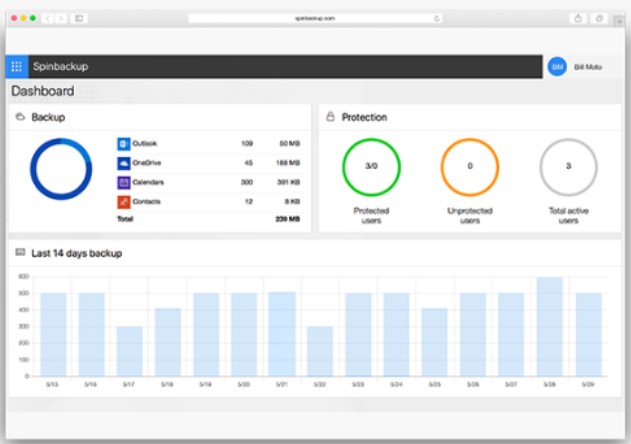Click the Protection lock icon
The image size is (631, 444).
click(x=330, y=117)
